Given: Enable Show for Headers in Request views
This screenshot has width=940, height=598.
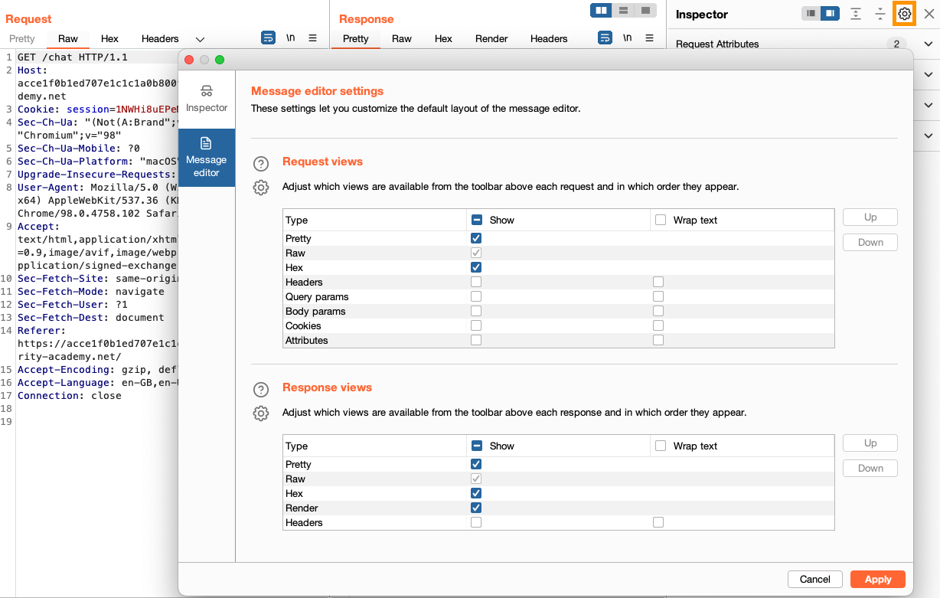Looking at the screenshot, I should (x=476, y=282).
